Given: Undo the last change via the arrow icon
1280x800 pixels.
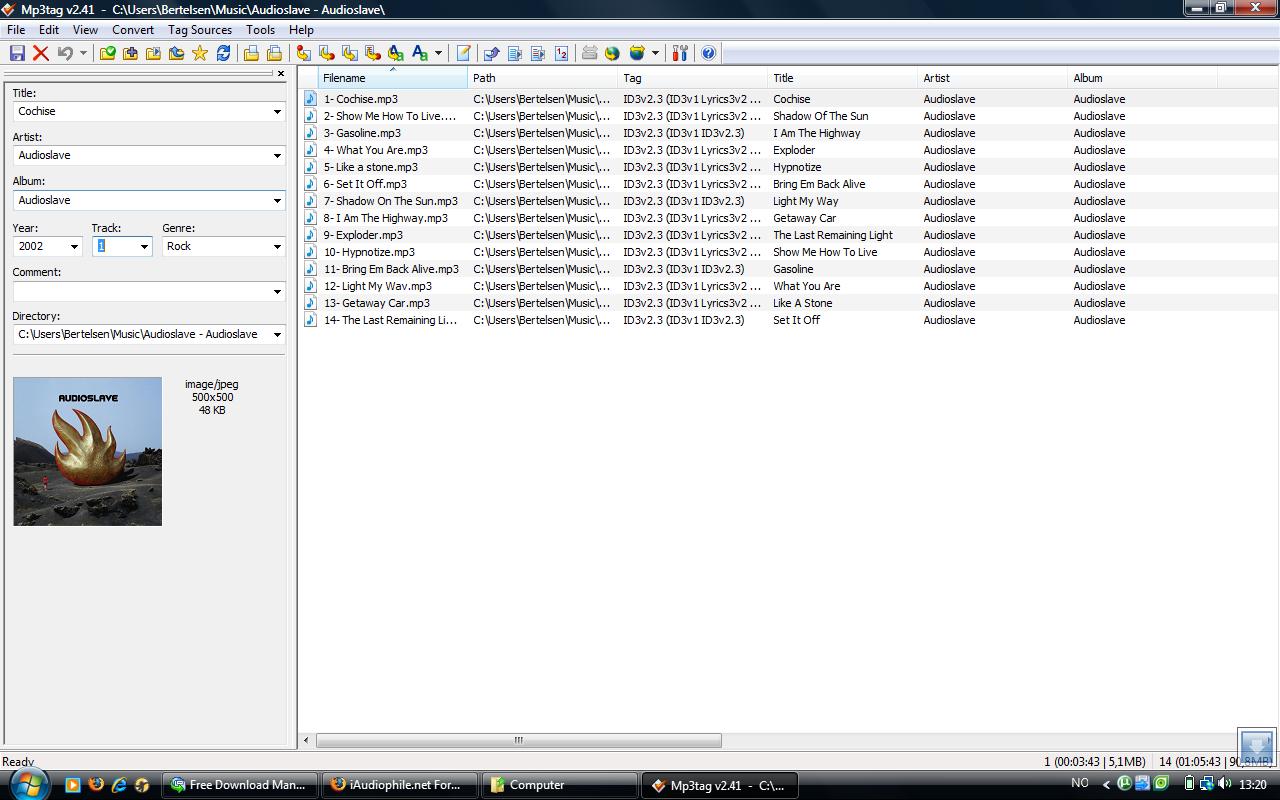Looking at the screenshot, I should pos(65,53).
